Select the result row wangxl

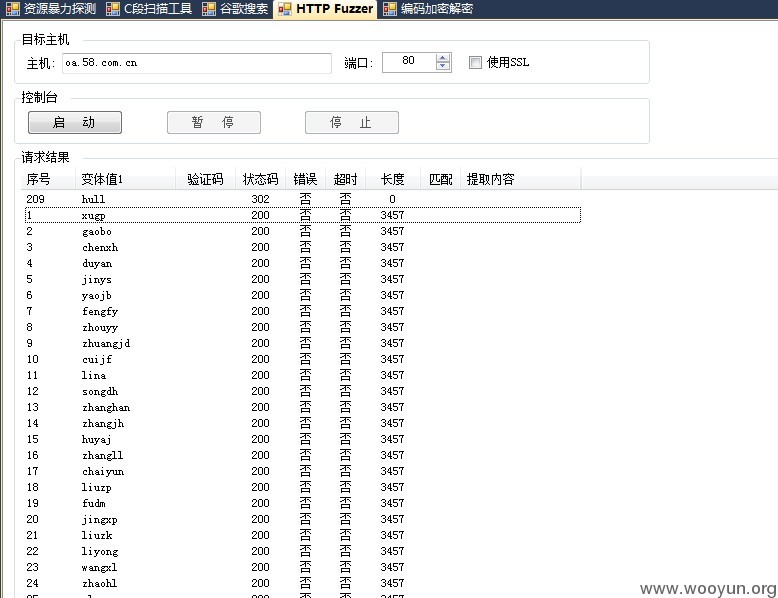click(x=303, y=567)
